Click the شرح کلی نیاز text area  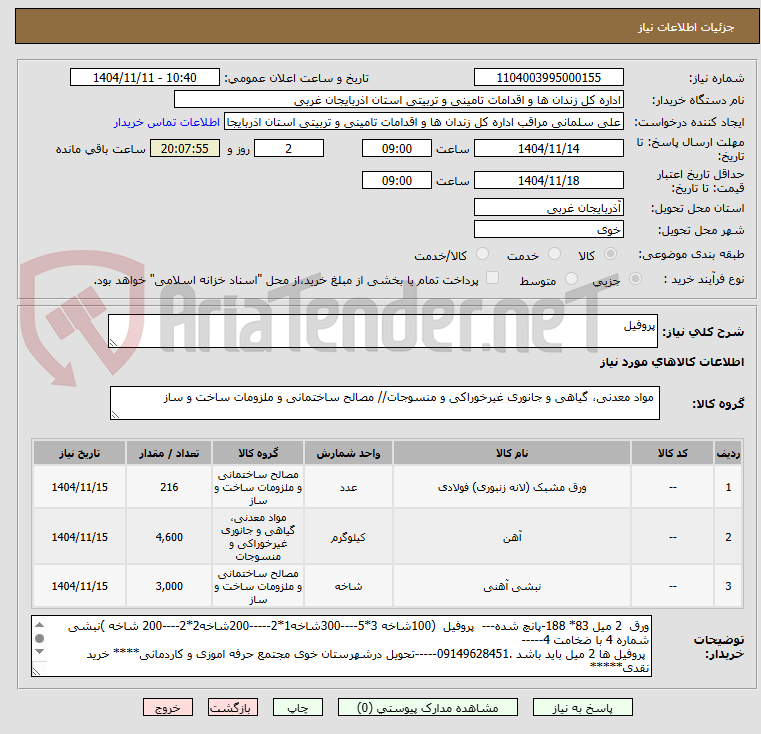coord(382,331)
